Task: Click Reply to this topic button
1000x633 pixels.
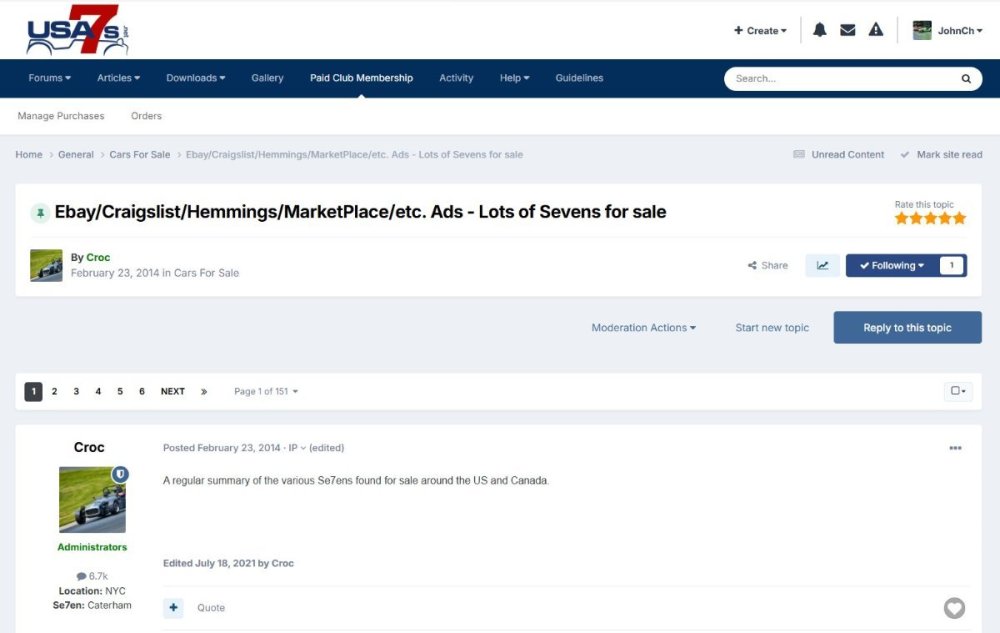Action: point(907,327)
